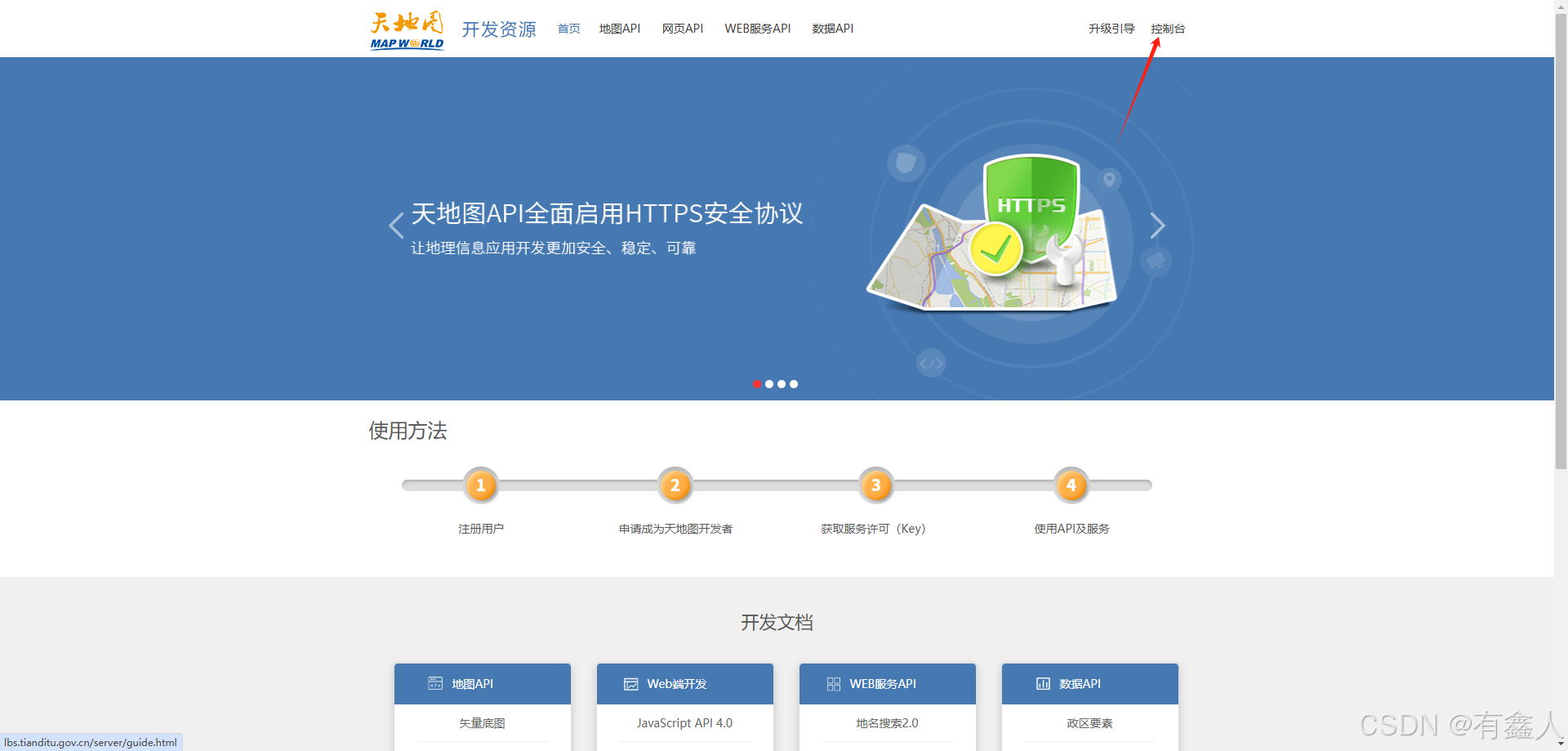1568x751 pixels.
Task: Open 地图API documentation card header
Action: click(x=483, y=684)
